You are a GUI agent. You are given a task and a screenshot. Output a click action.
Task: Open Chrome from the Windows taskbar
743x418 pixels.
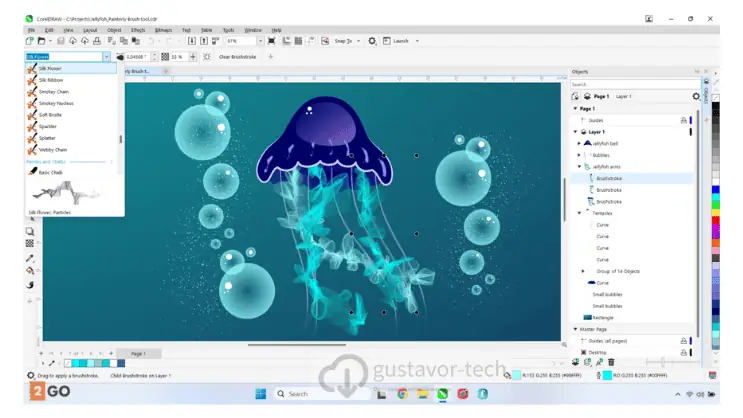(x=402, y=394)
